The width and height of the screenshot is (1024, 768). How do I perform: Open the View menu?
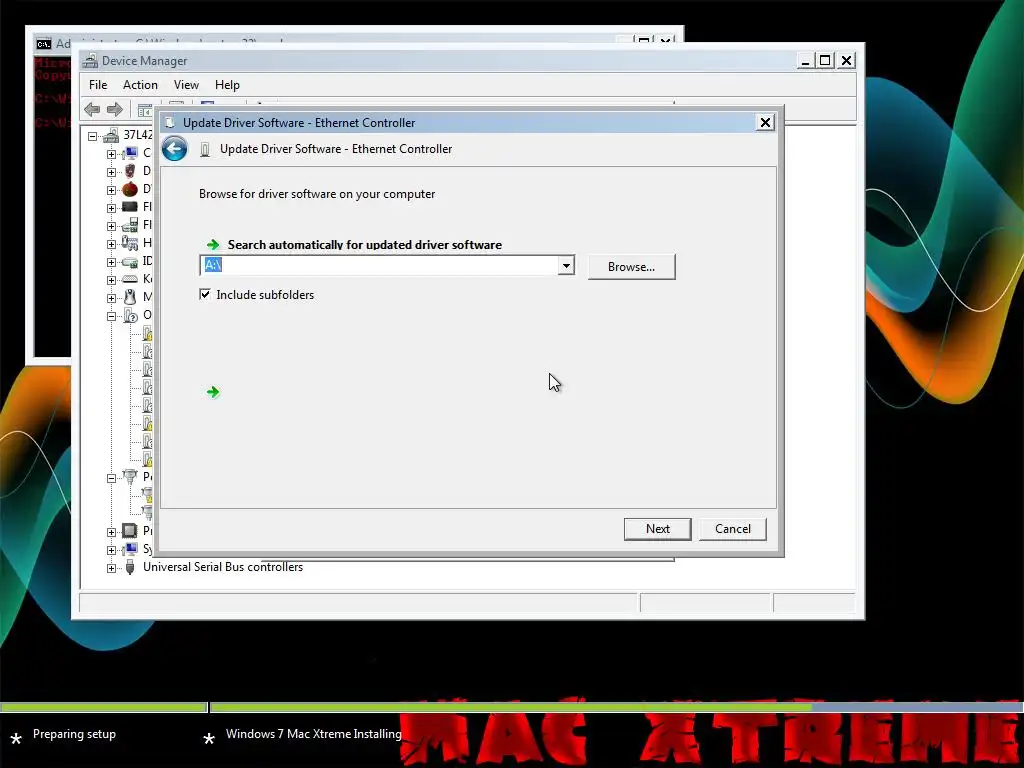[186, 85]
